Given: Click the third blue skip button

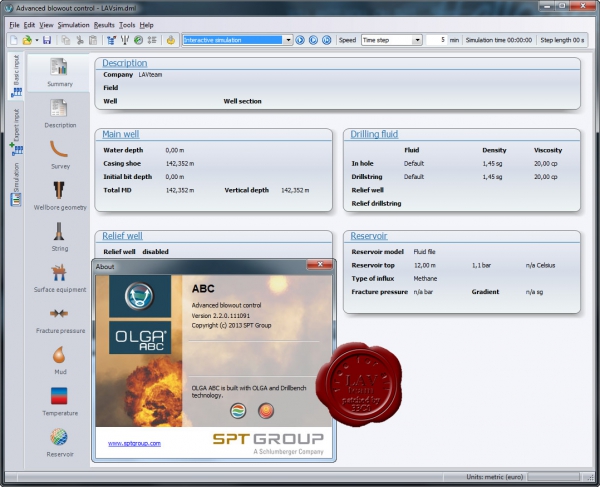Looking at the screenshot, I should 326,40.
